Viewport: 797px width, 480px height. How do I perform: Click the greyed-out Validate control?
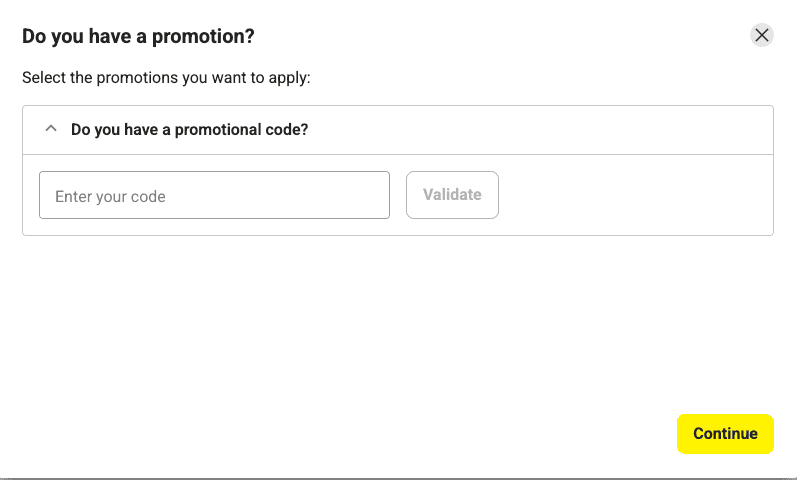coord(452,195)
